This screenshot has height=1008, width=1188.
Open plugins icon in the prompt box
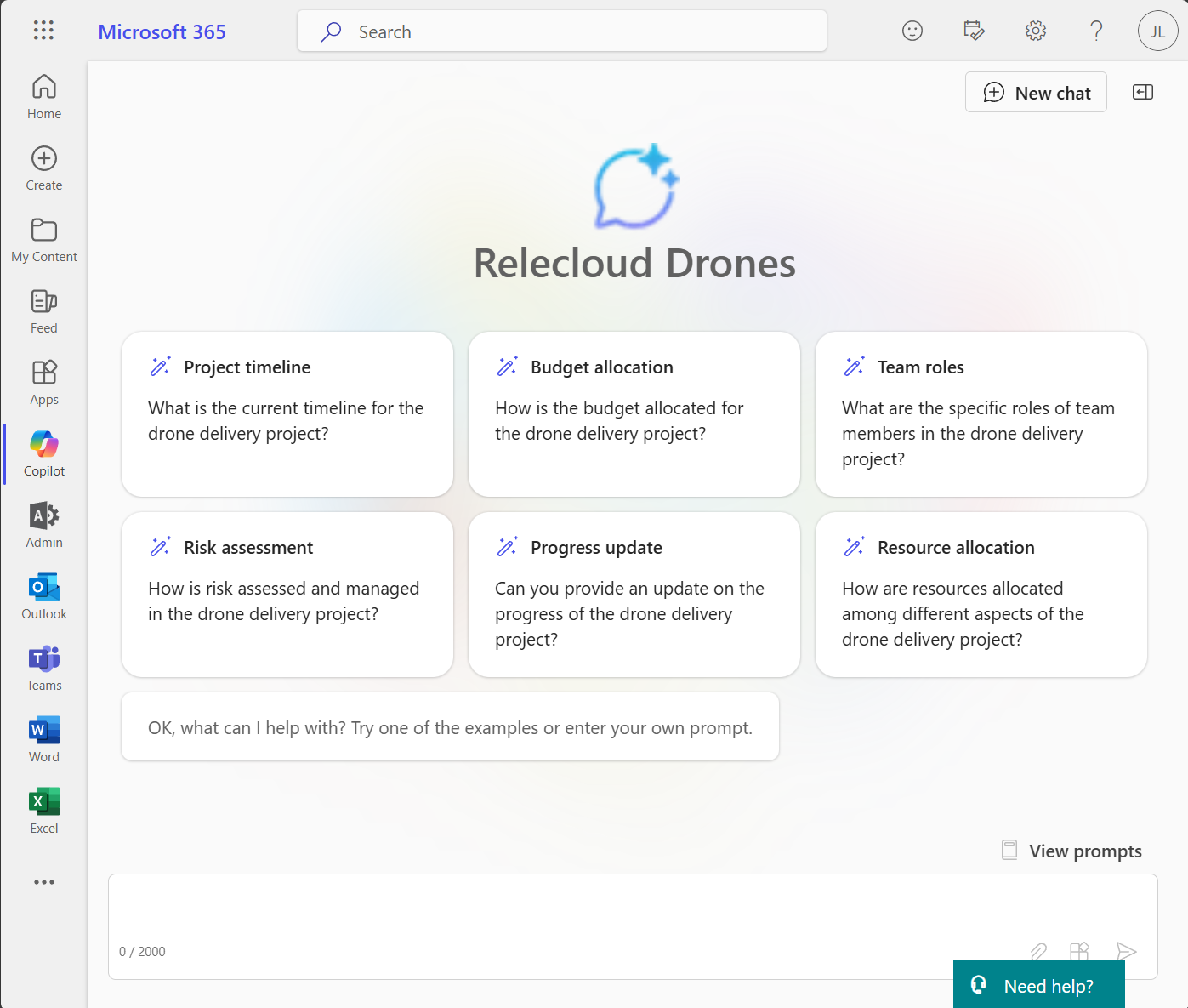(x=1079, y=951)
